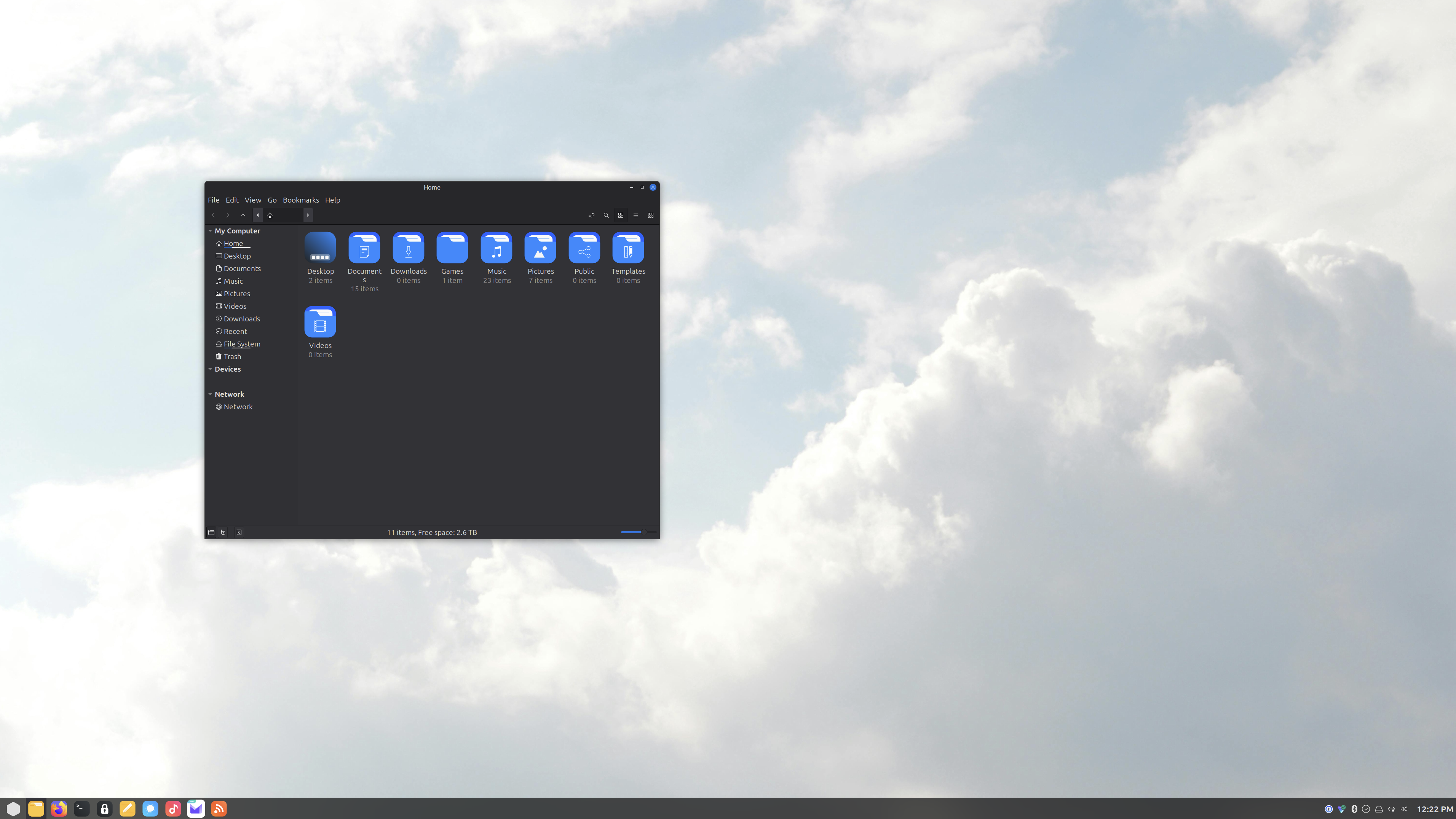Viewport: 1456px width, 819px height.
Task: Switch to list view
Action: click(635, 216)
